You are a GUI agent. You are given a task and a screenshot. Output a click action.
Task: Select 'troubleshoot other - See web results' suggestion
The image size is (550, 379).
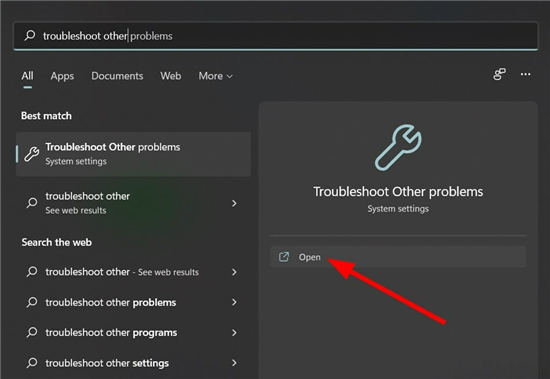(133, 272)
